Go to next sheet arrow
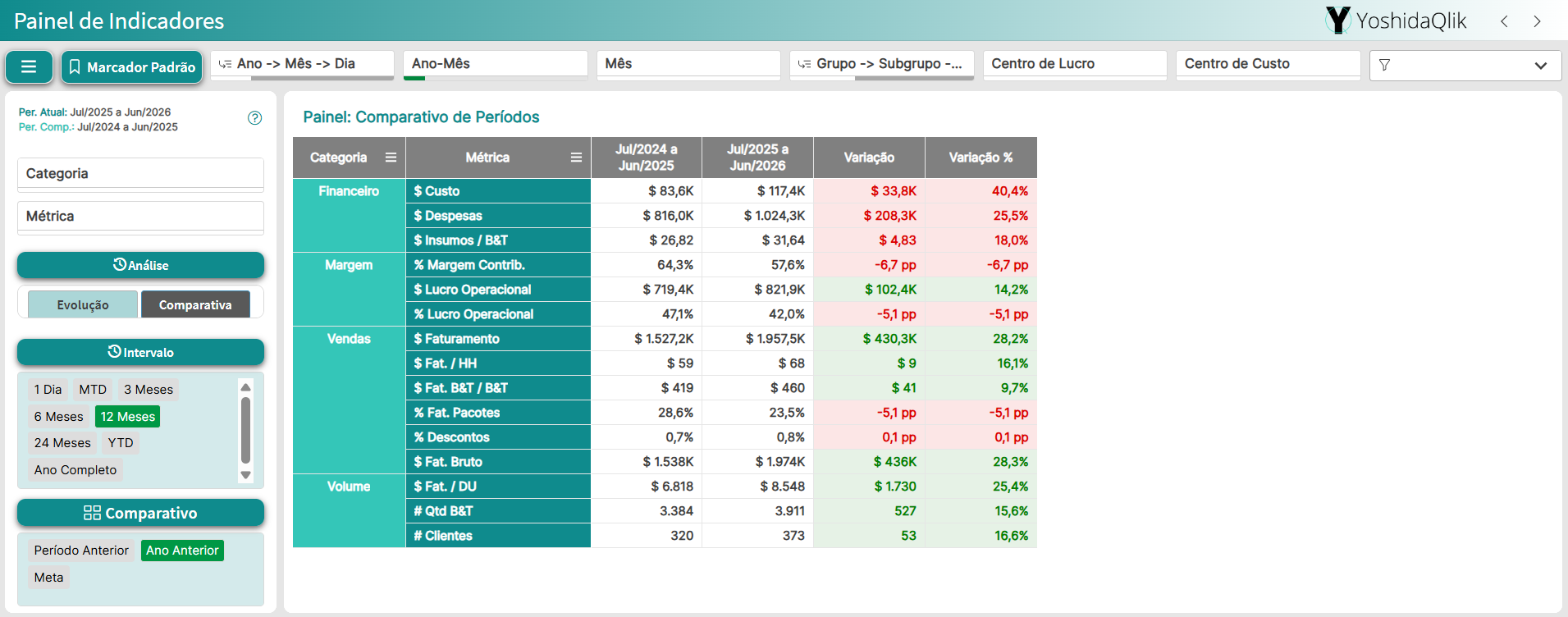This screenshot has width=1568, height=617. pyautogui.click(x=1537, y=21)
